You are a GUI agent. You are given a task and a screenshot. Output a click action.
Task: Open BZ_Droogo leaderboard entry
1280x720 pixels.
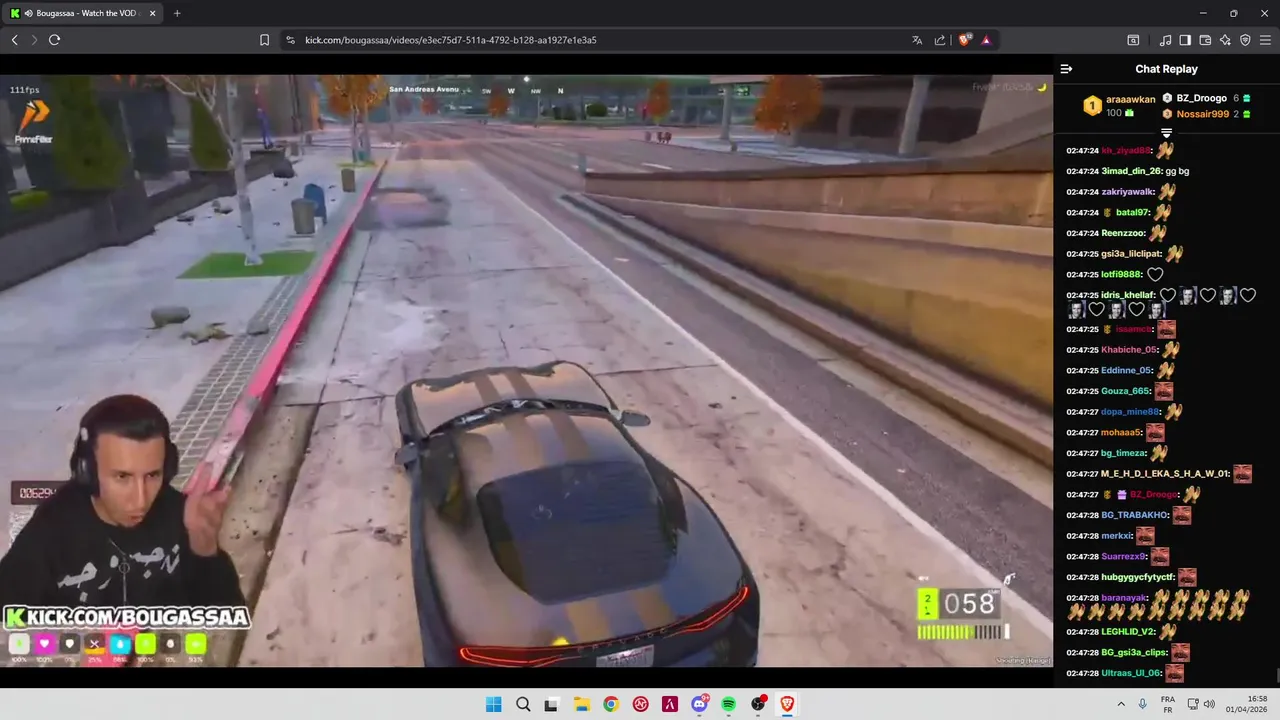(1201, 98)
